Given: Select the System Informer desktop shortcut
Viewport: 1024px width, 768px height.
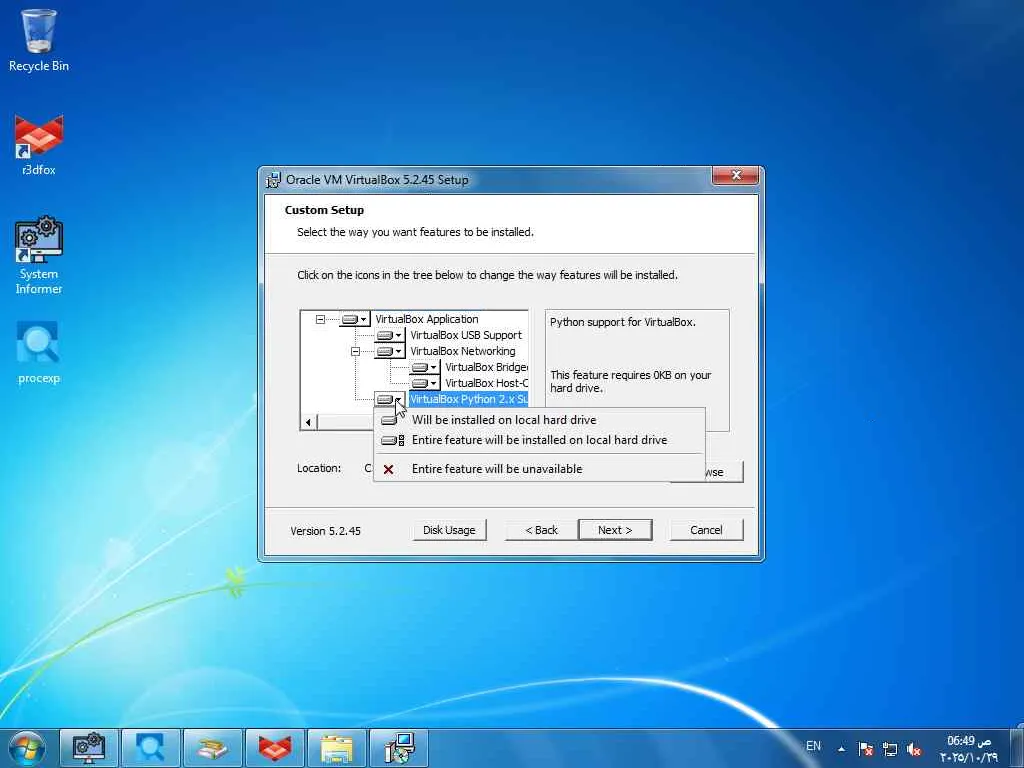Looking at the screenshot, I should tap(39, 255).
